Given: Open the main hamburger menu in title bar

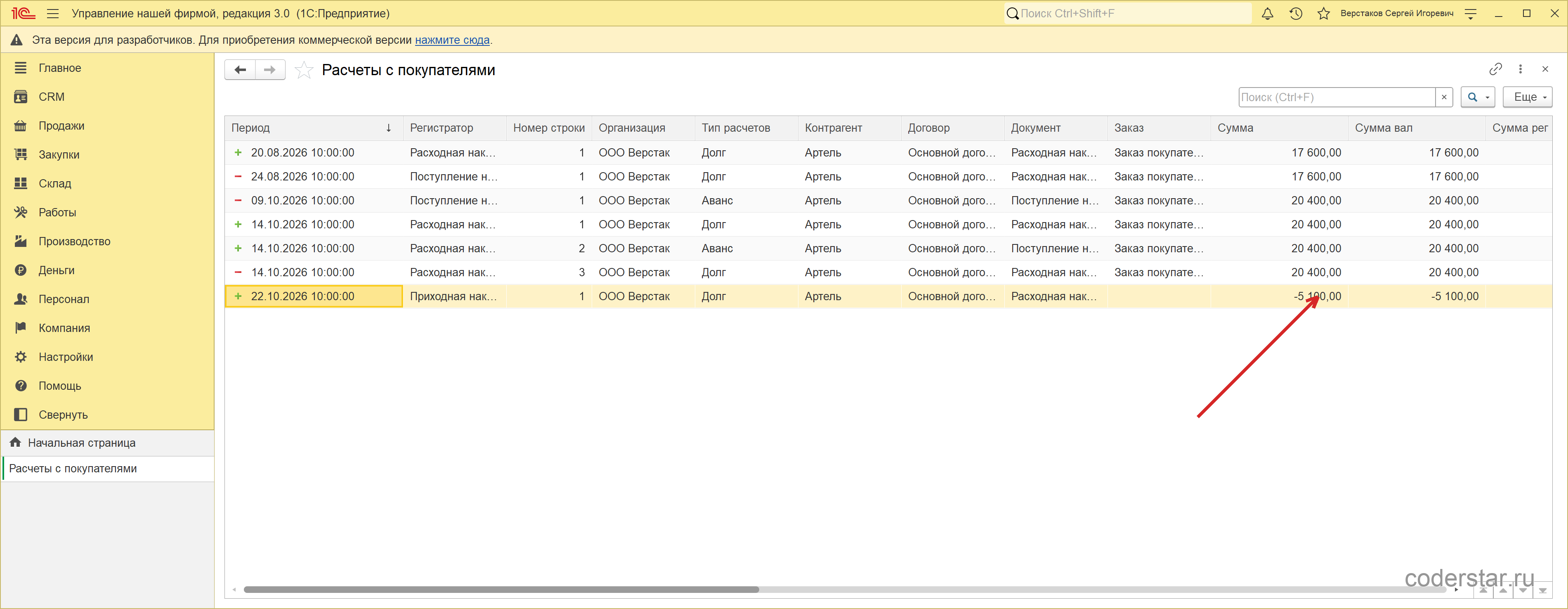Looking at the screenshot, I should coord(53,13).
